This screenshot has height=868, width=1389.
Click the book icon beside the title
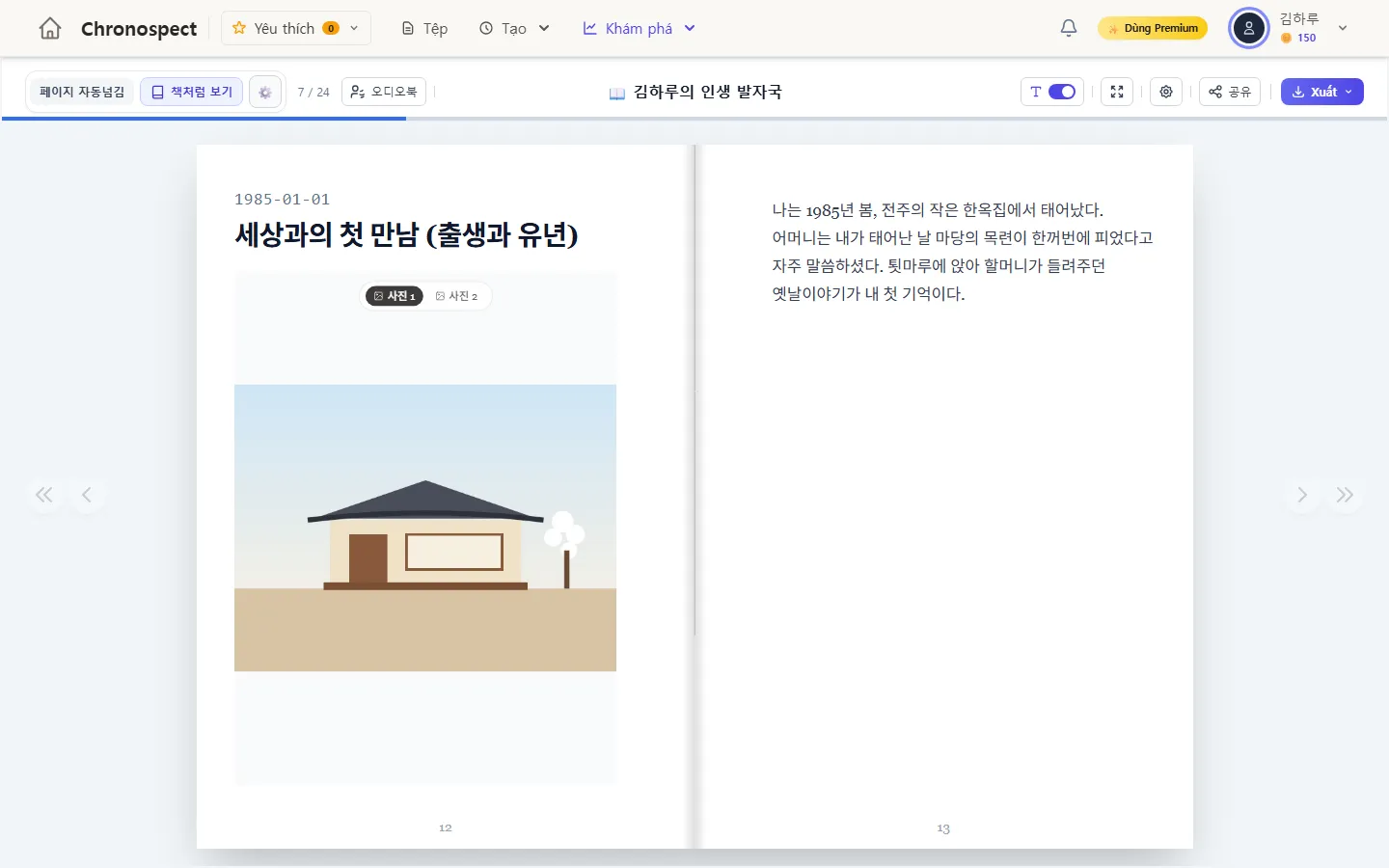617,93
